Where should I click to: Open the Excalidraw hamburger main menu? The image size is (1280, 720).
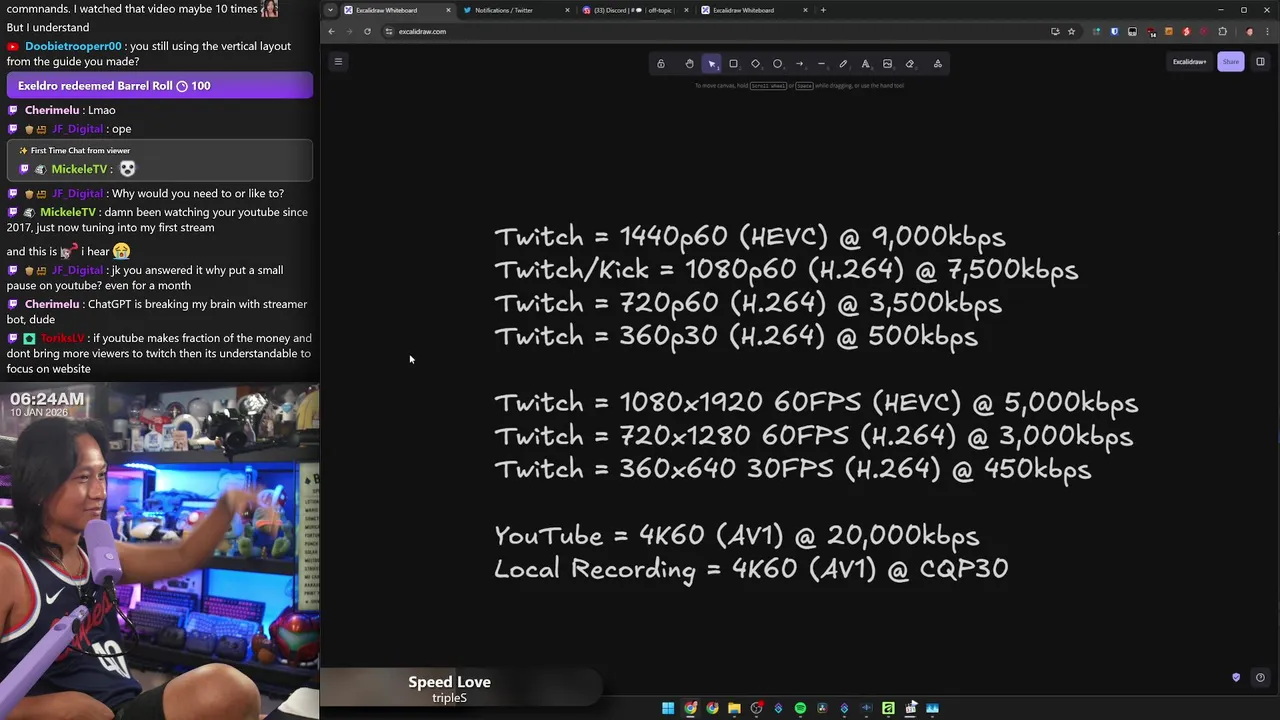(338, 62)
